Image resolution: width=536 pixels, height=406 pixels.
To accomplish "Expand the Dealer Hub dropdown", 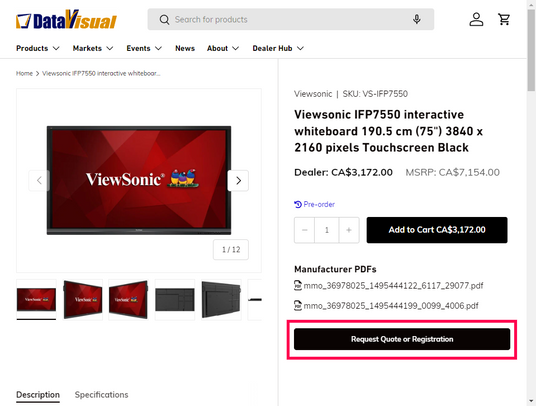I will [x=278, y=48].
